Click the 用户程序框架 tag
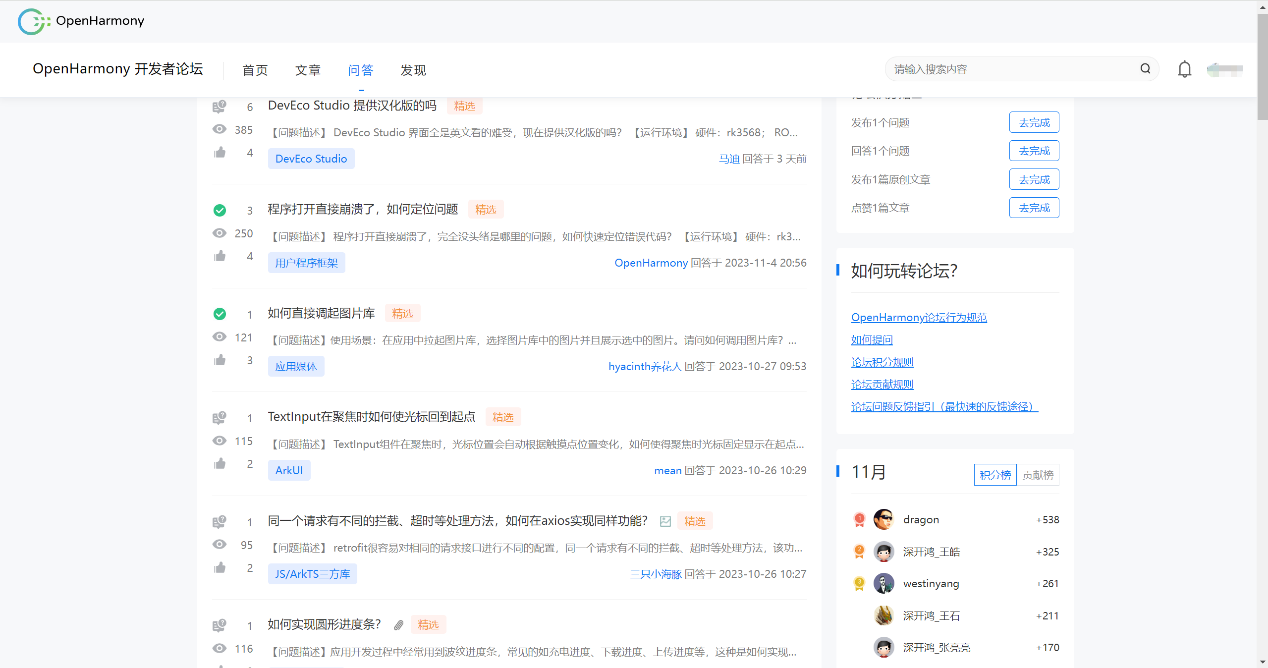This screenshot has width=1268, height=668. point(306,263)
